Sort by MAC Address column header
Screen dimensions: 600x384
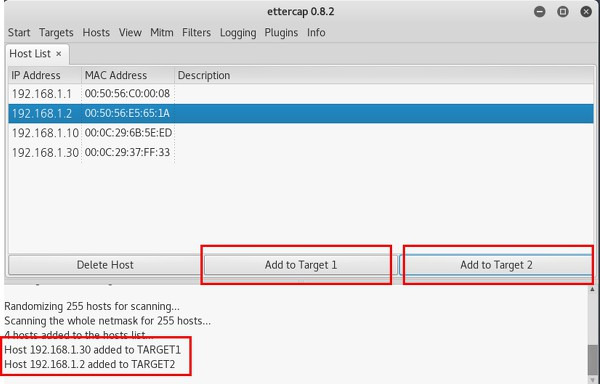click(128, 75)
